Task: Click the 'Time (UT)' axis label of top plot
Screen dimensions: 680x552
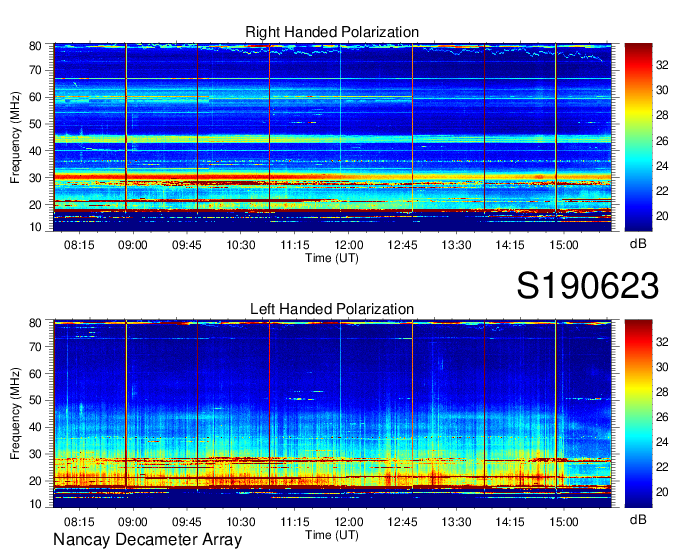Action: [x=332, y=258]
